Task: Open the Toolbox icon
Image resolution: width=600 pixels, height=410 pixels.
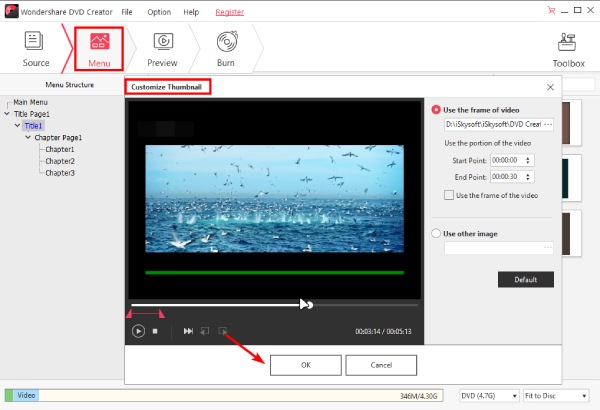Action: tap(569, 48)
